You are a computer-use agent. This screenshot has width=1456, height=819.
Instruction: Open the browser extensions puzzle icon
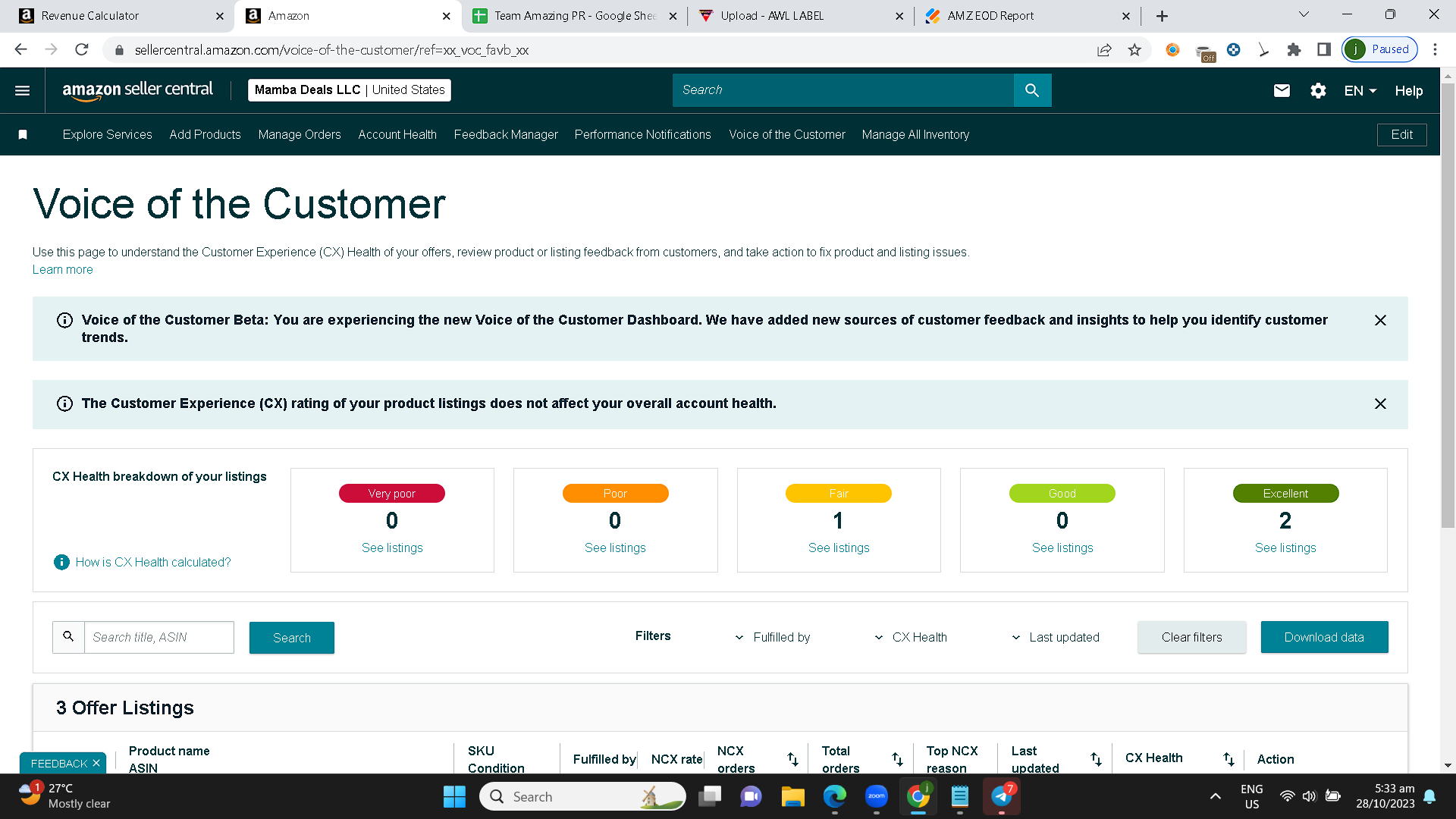(x=1294, y=49)
